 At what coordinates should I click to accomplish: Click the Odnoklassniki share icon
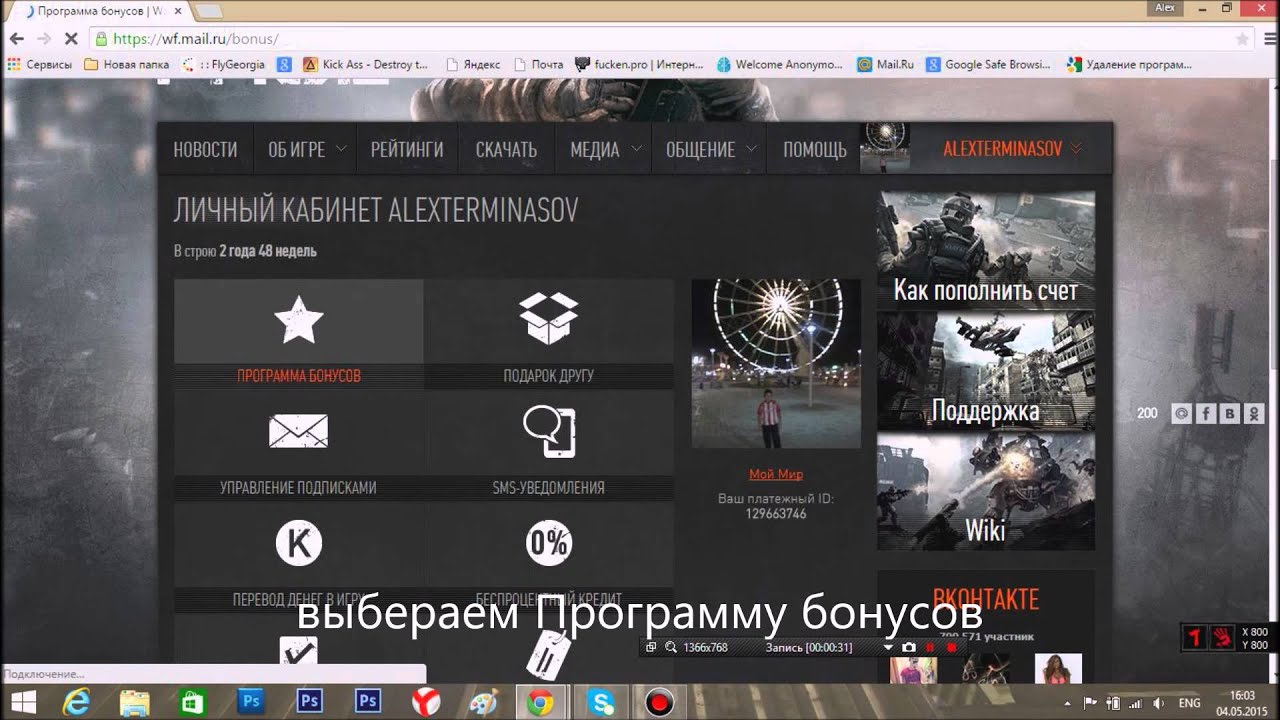(x=1254, y=413)
